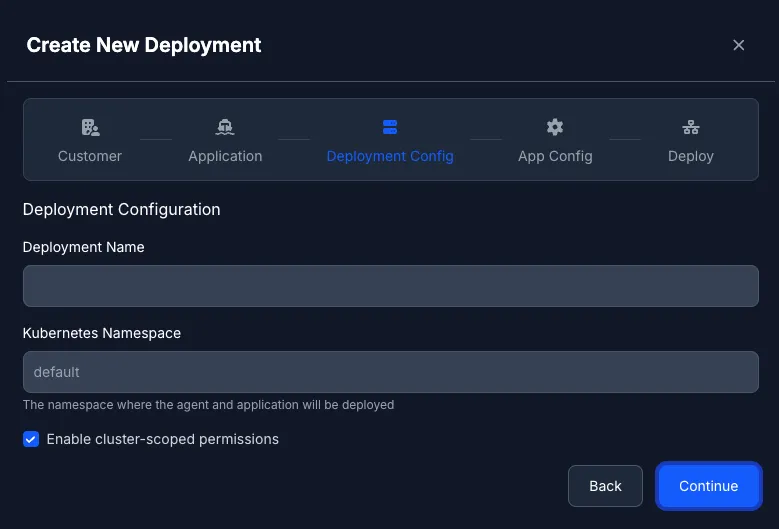Viewport: 779px width, 529px height.
Task: Click the namespace helper description text
Action: tap(208, 405)
